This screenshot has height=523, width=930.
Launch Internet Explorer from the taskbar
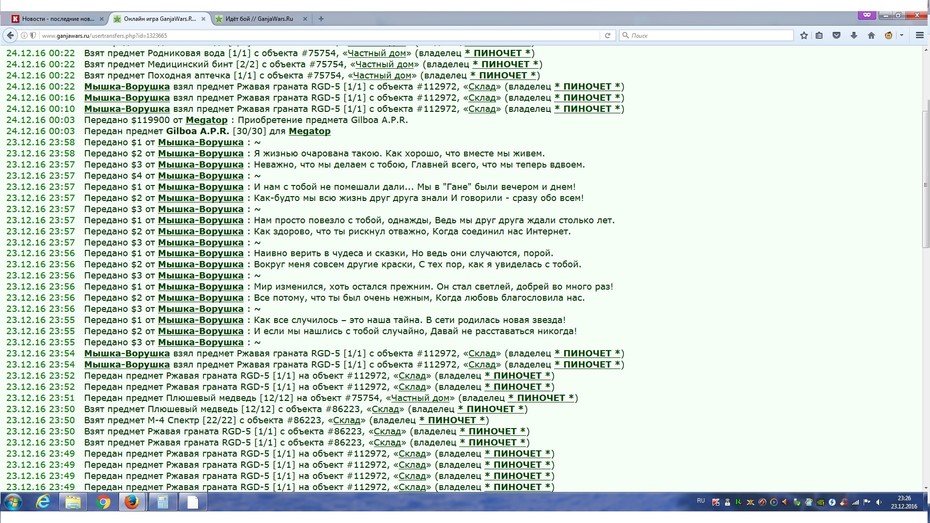43,502
